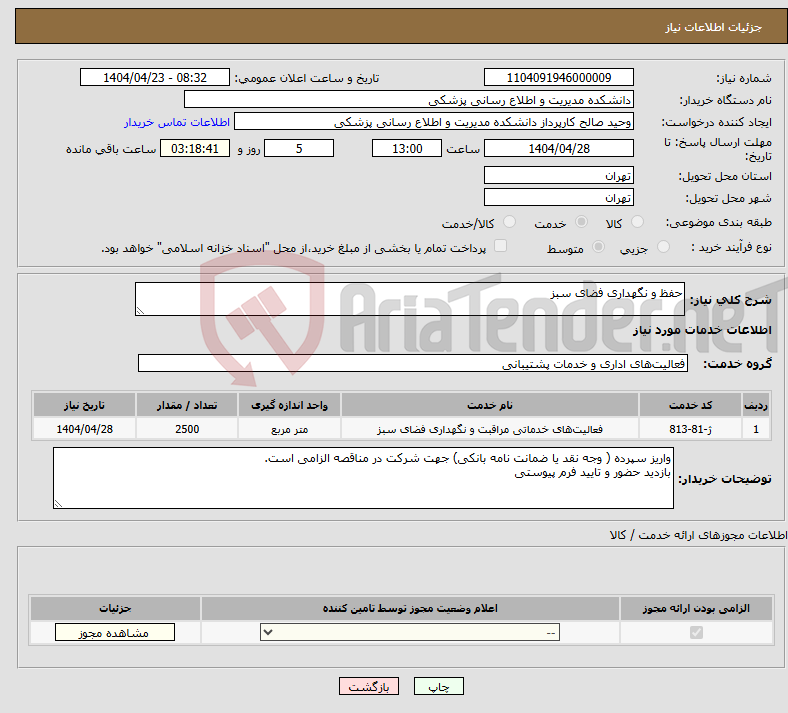The image size is (788, 713).
Task: Toggle the الزامی بودن ارائه مجوز checkbox
Action: [x=696, y=632]
